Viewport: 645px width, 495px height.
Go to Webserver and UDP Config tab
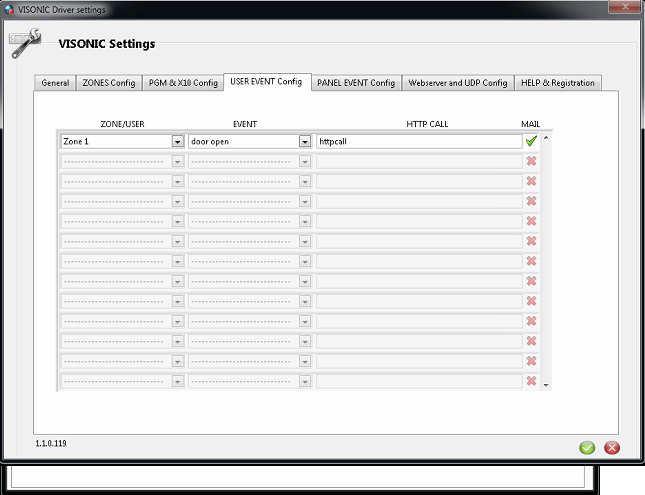458,83
